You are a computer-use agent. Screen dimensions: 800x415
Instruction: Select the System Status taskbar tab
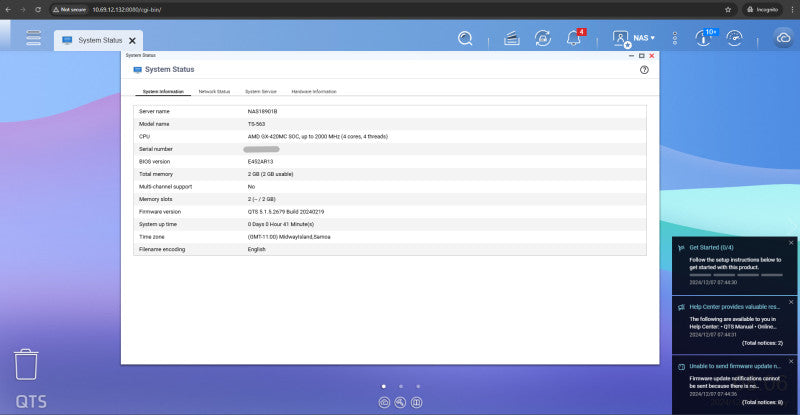(98, 40)
